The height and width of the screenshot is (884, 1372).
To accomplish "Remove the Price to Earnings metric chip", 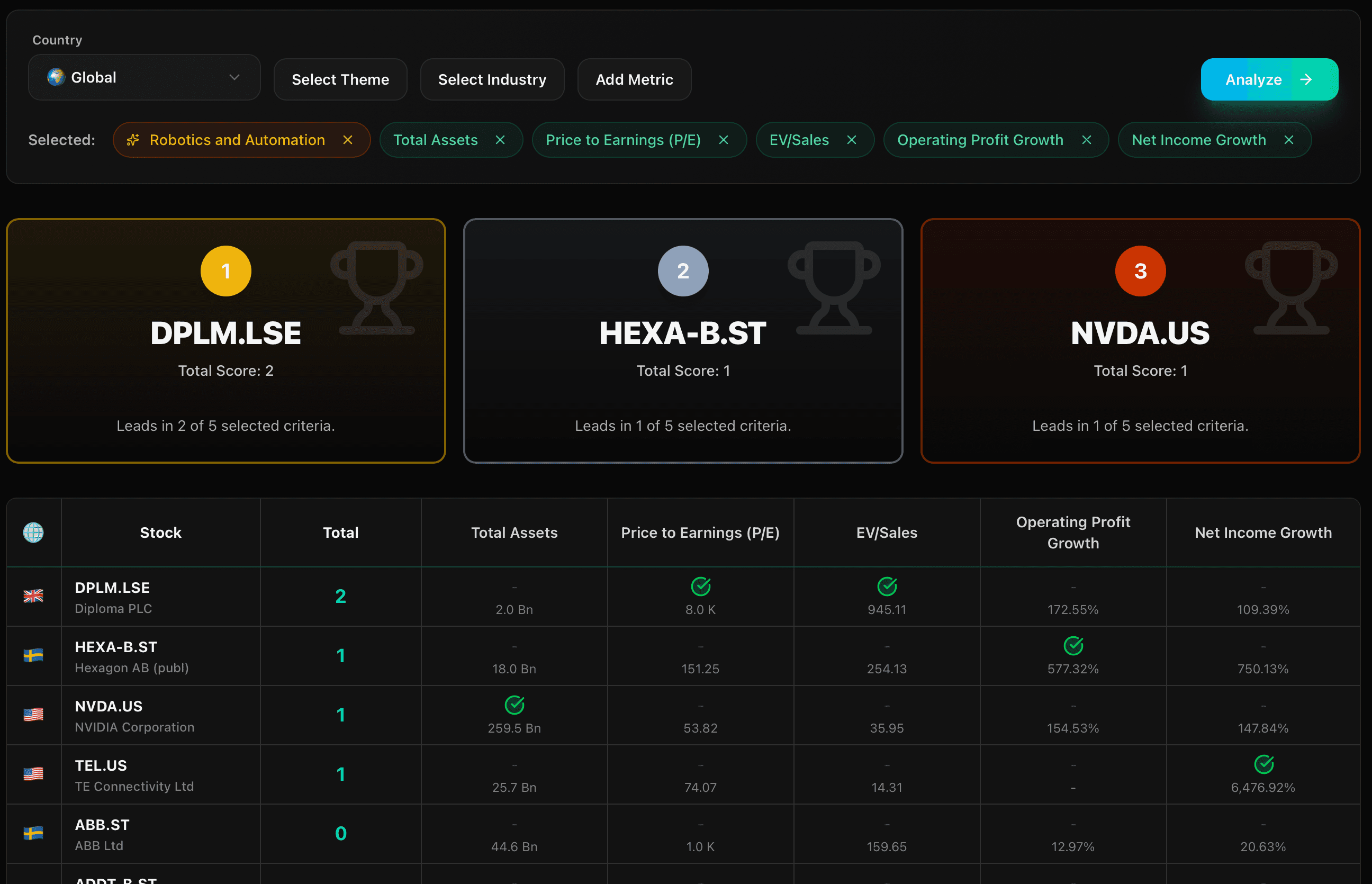I will [724, 140].
